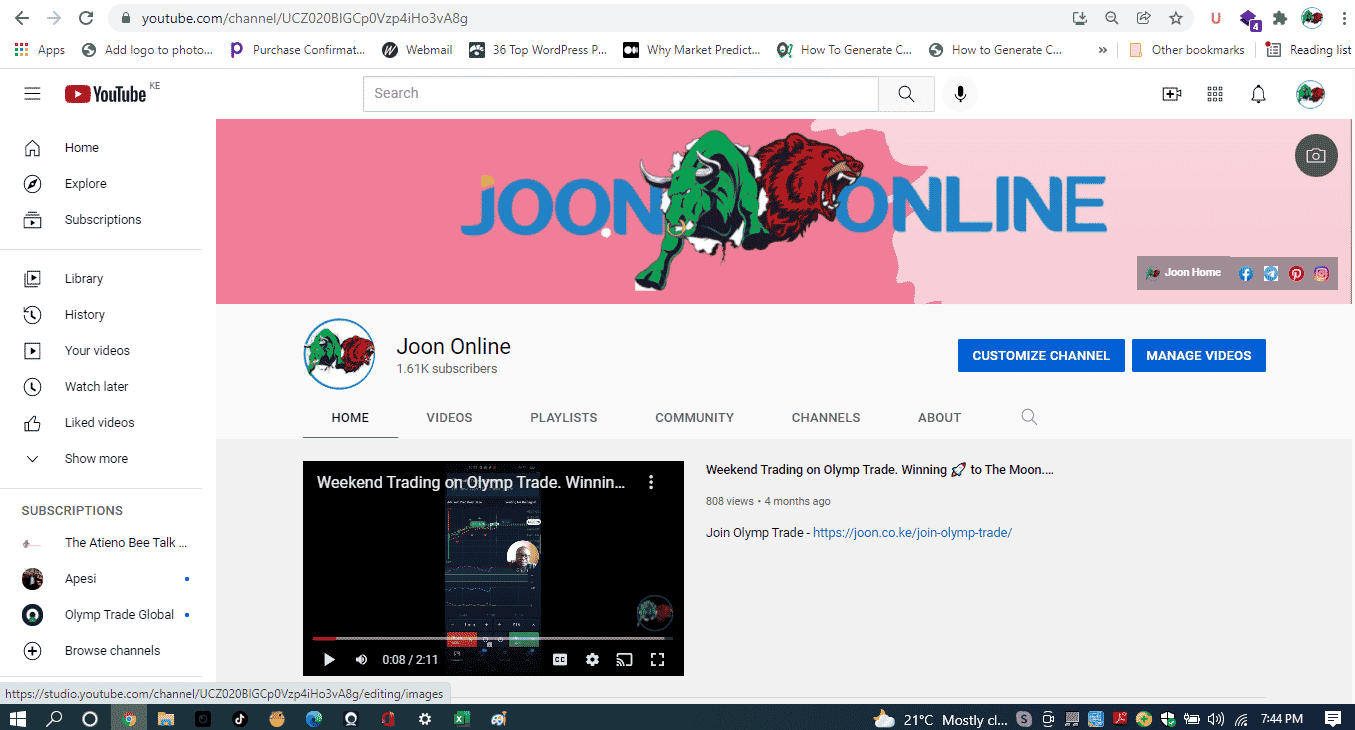Reload the page in the browser
The height and width of the screenshot is (730, 1355).
pyautogui.click(x=86, y=18)
